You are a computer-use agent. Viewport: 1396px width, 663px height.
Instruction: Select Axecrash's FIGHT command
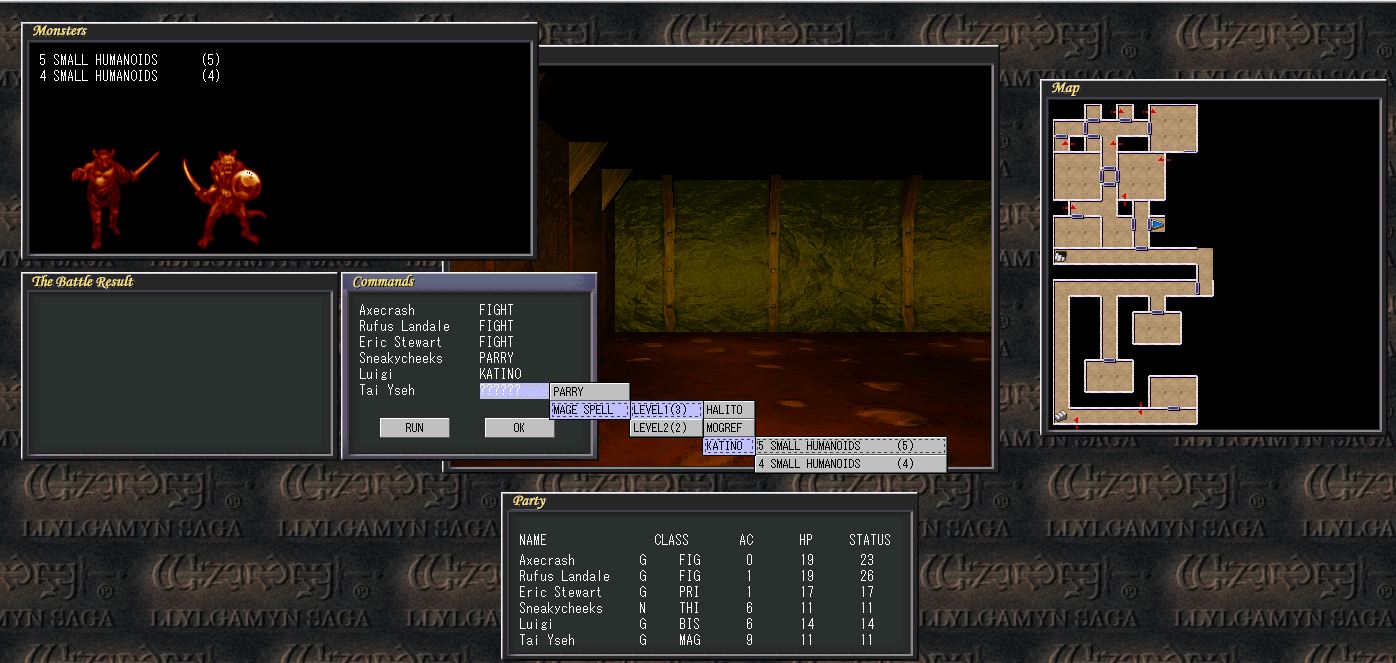pyautogui.click(x=496, y=310)
